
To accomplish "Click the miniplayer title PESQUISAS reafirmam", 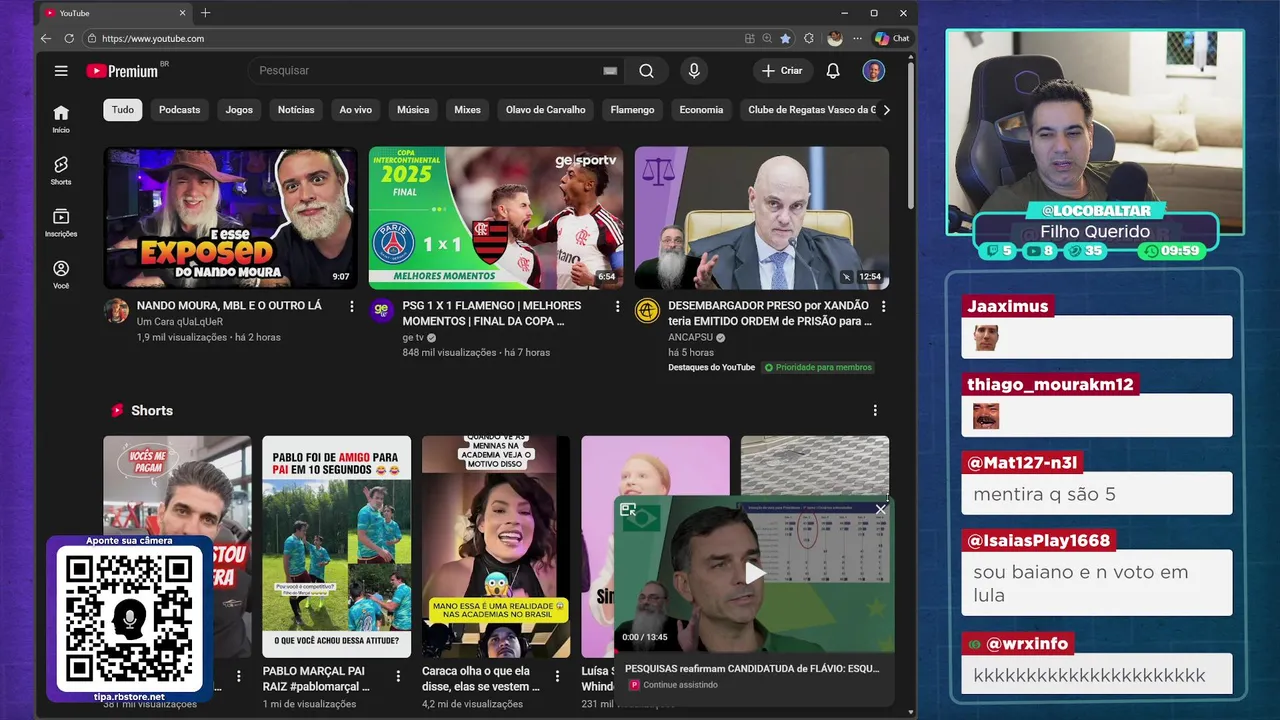I will click(x=752, y=668).
